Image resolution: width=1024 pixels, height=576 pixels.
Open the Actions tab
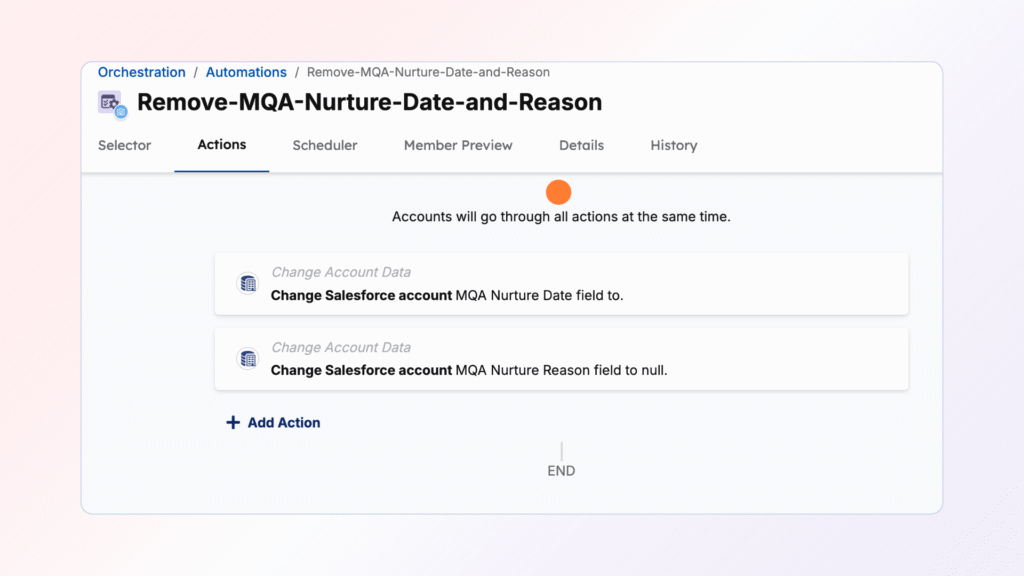(x=221, y=145)
